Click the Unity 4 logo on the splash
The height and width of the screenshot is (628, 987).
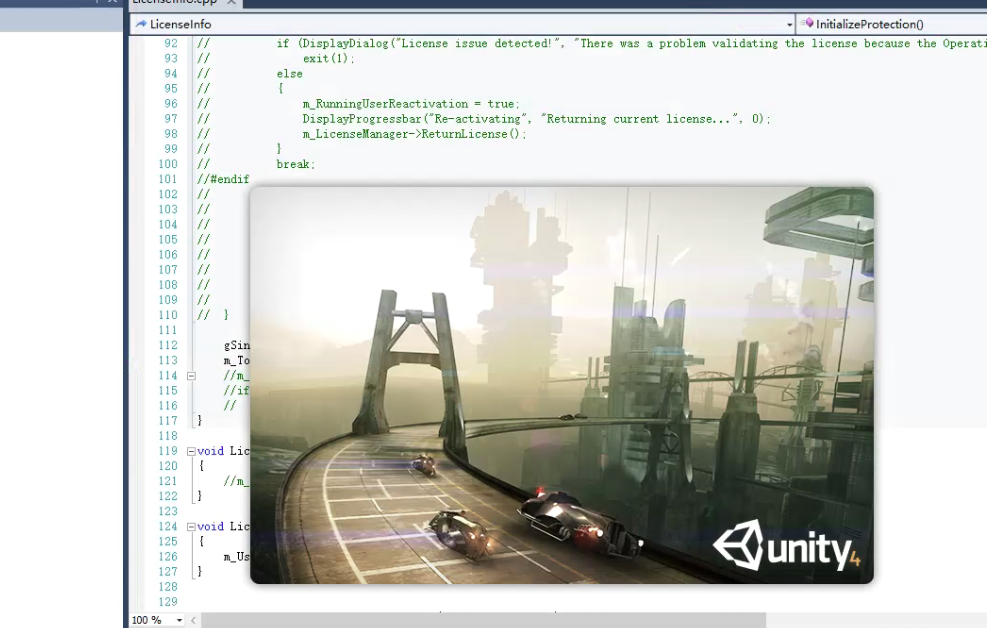pos(785,547)
